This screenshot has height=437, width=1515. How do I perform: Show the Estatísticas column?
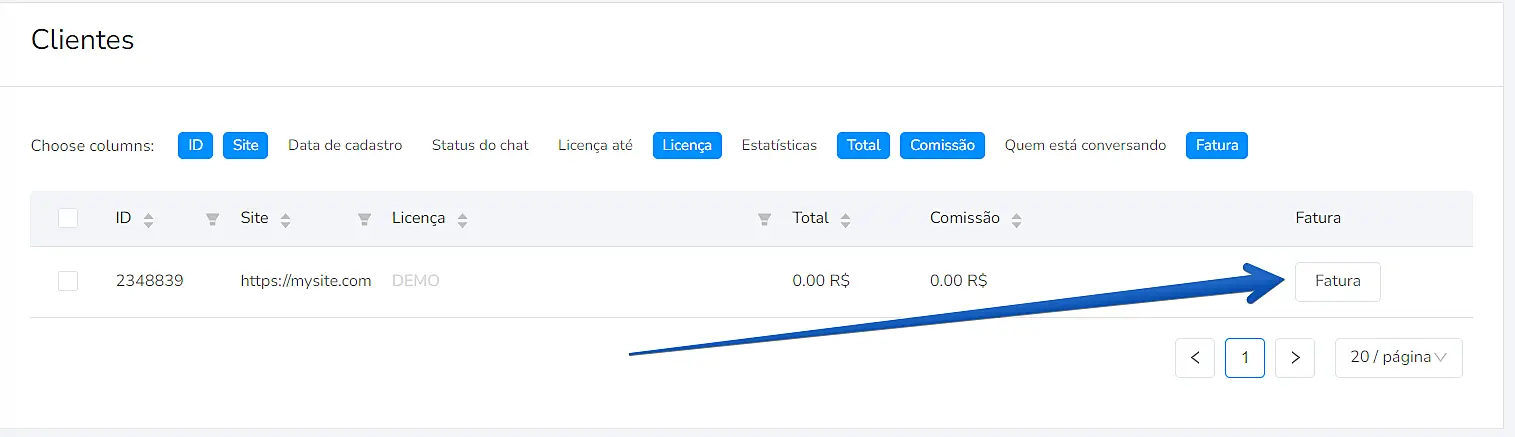click(x=779, y=145)
